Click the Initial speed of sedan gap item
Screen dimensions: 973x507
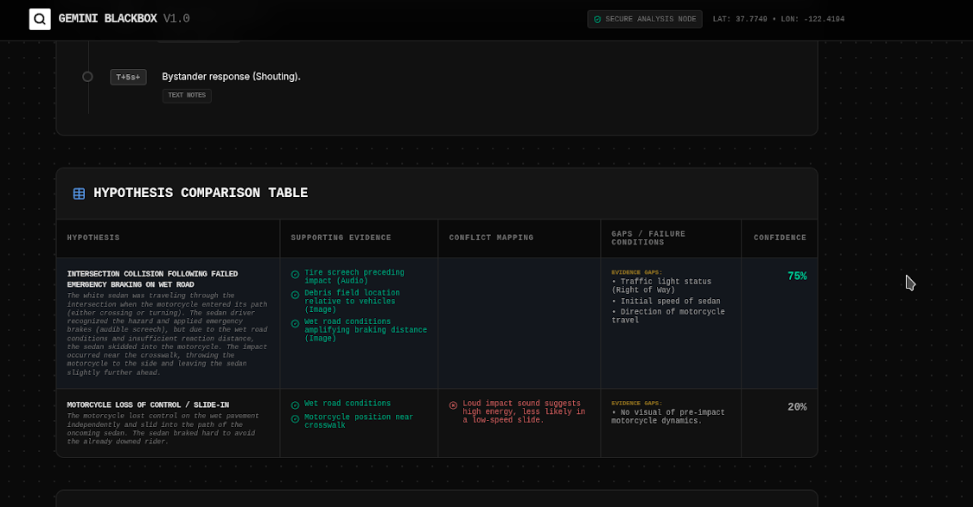(666, 301)
